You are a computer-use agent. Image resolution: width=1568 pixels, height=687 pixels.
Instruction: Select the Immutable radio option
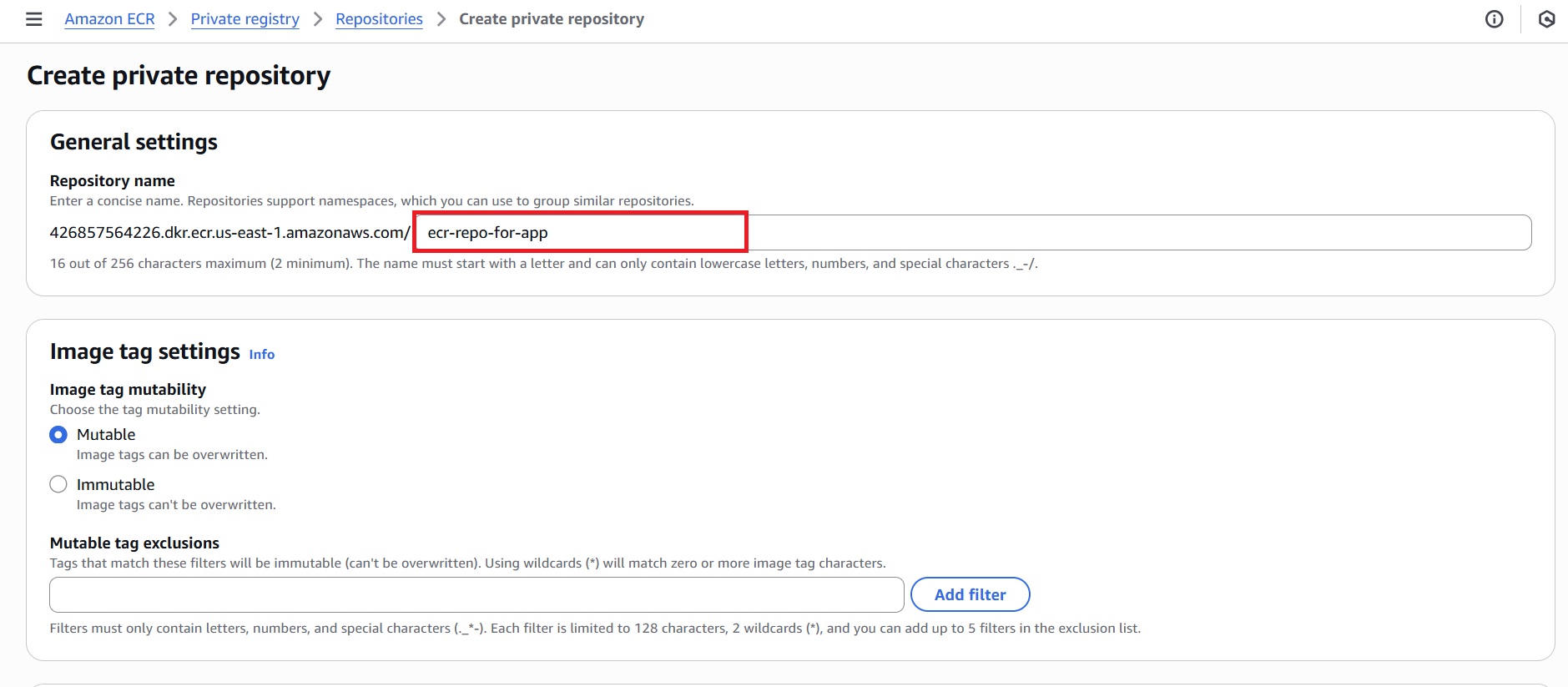[x=58, y=484]
